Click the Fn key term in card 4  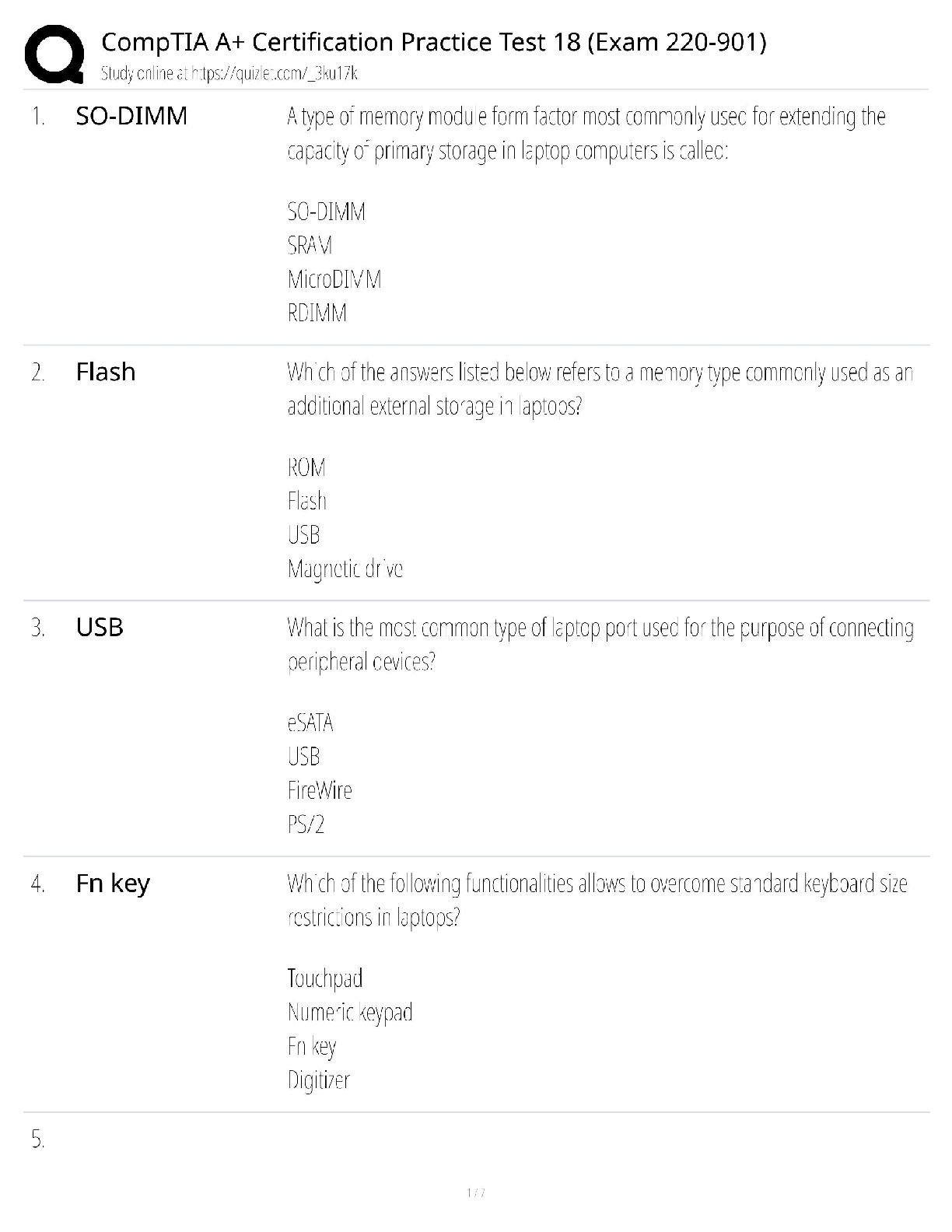(113, 883)
